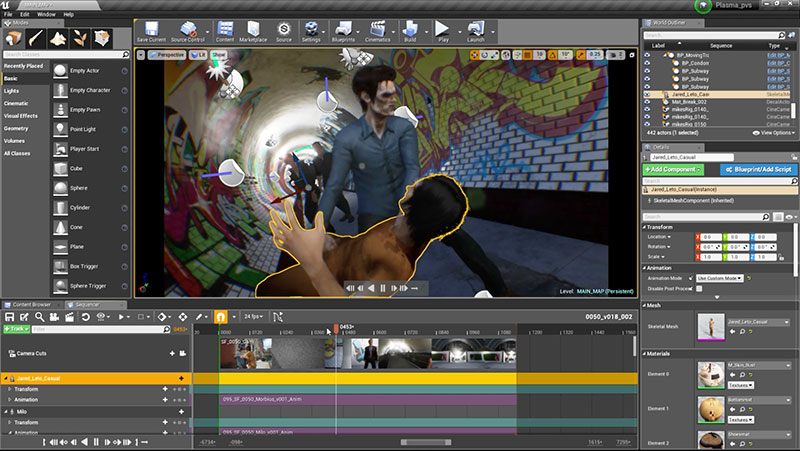Screen dimensions: 800x451
Task: Expand the Transform track under Jared_Leto_Casual
Action: click(11, 390)
